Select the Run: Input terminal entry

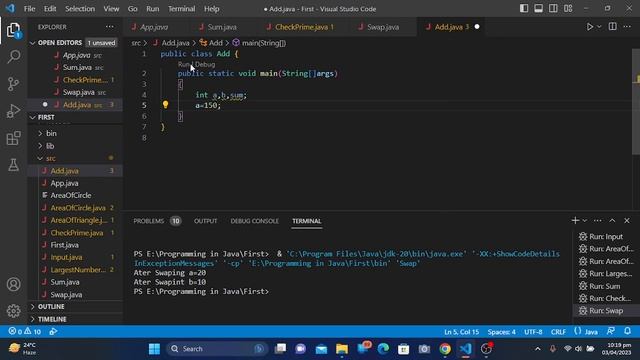tap(606, 236)
